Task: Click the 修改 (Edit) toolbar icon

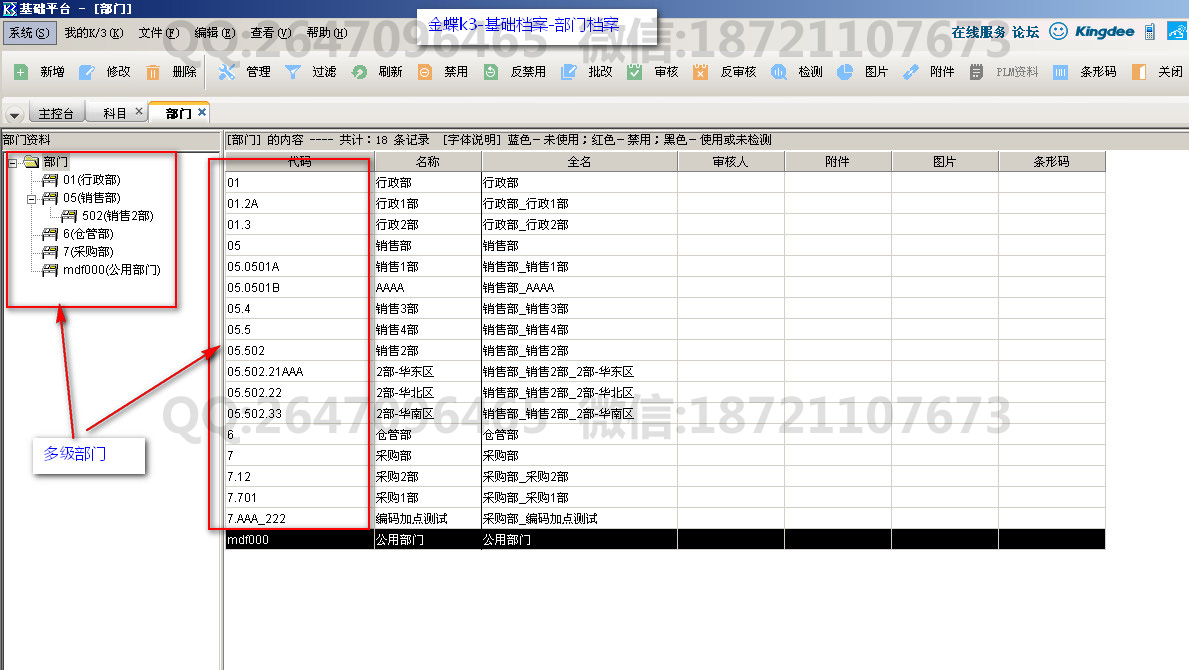Action: 87,72
